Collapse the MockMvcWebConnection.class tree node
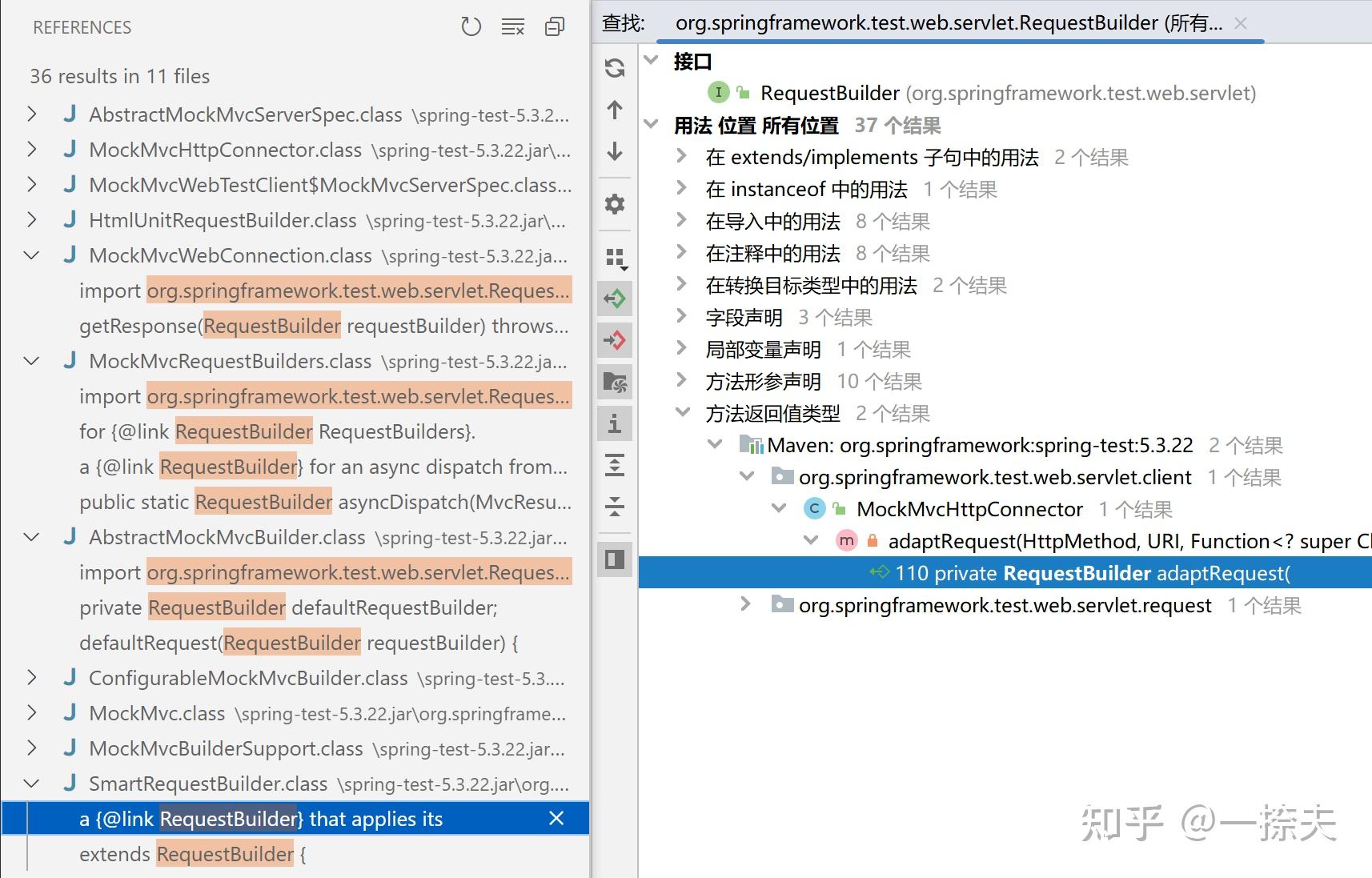The width and height of the screenshot is (1372, 878). (x=31, y=255)
